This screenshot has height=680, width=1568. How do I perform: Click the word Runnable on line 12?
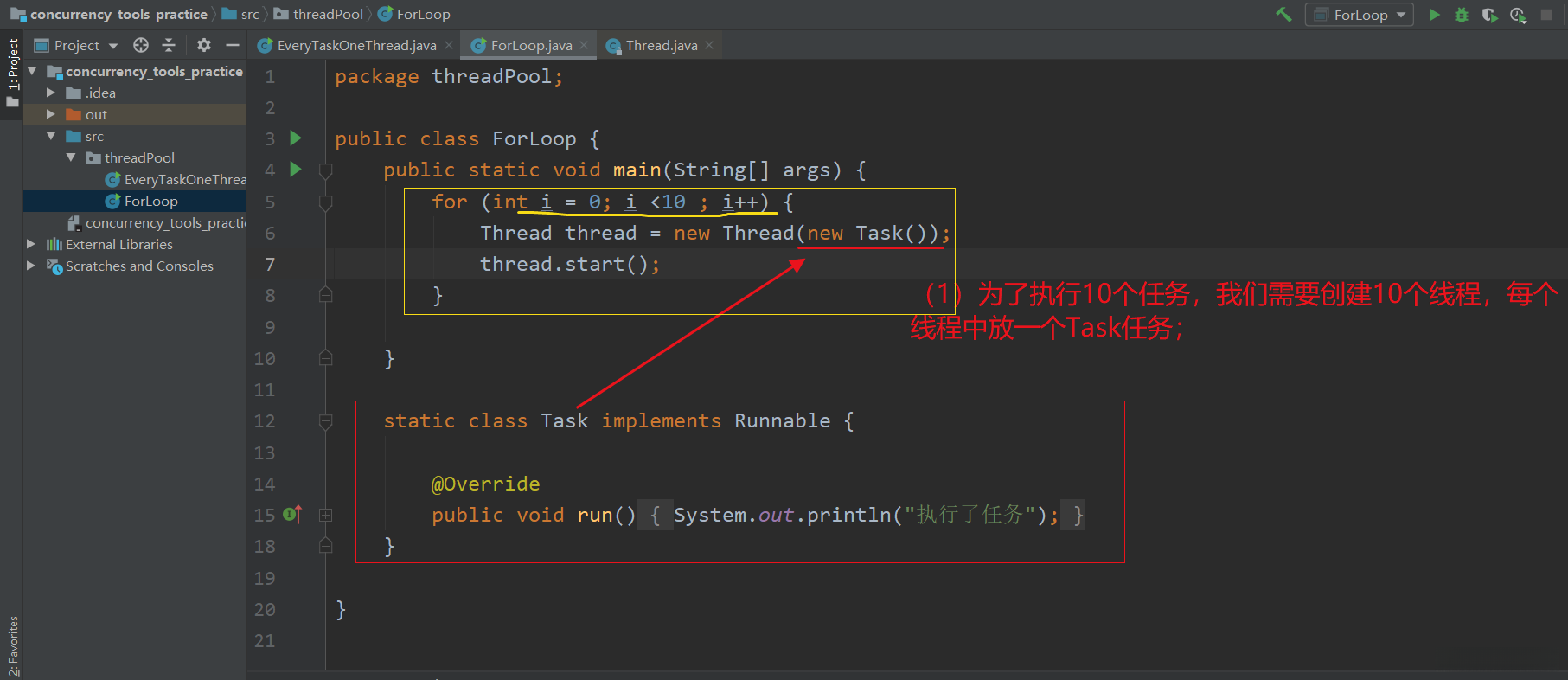click(x=782, y=421)
